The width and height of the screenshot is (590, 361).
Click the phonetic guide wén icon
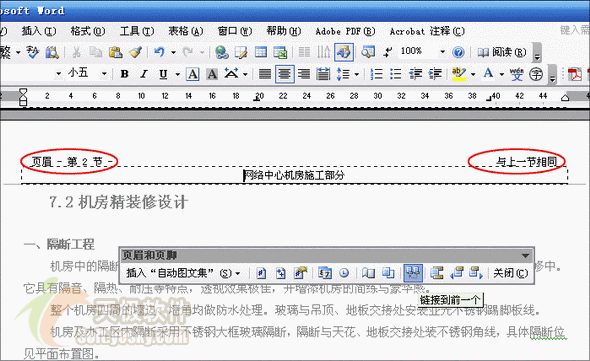tap(516, 74)
